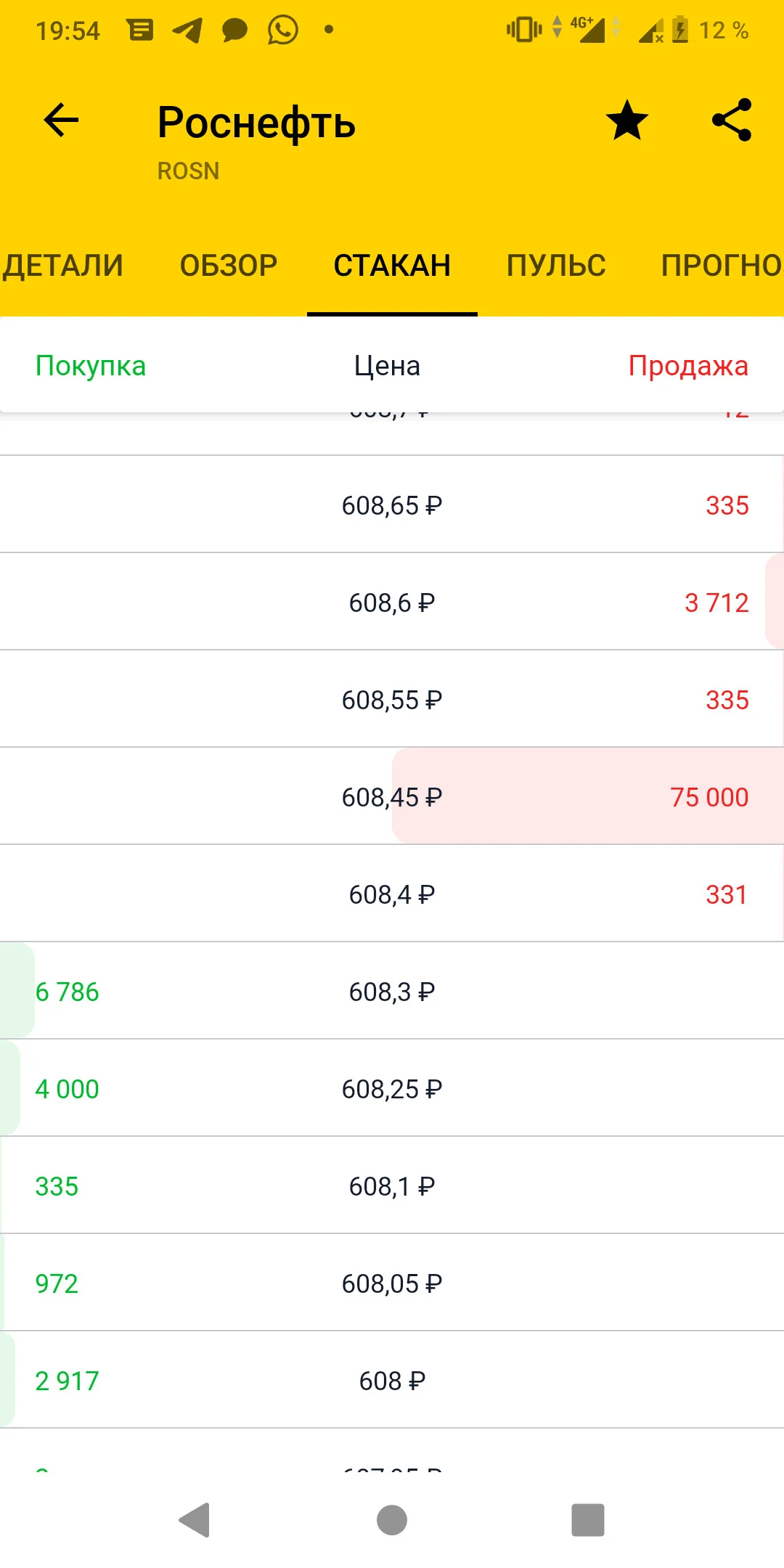Image resolution: width=784 pixels, height=1568 pixels.
Task: Choose the 608,6 ₽ sell row
Action: point(392,602)
